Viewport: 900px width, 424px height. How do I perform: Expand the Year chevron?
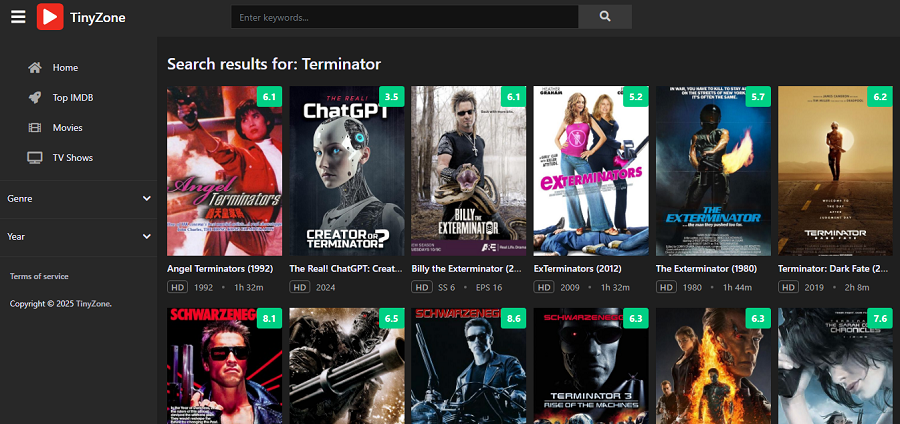147,236
